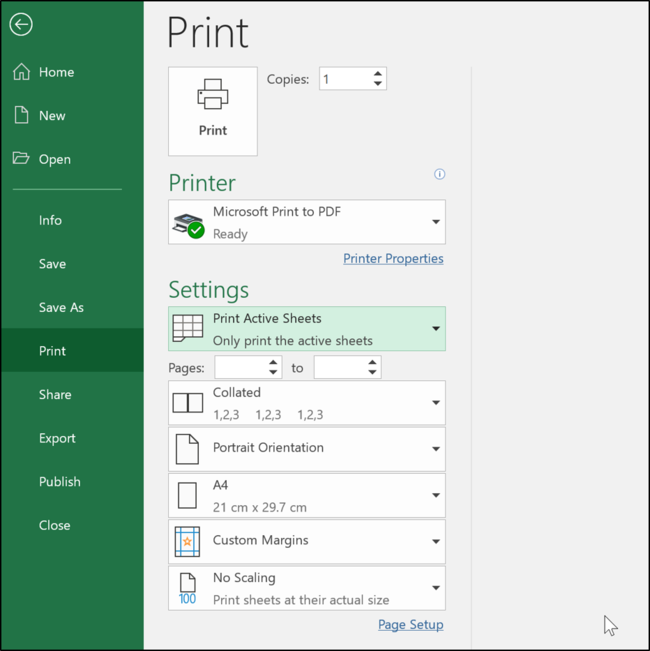650x651 pixels.
Task: Open the Portrait Orientation dropdown
Action: click(x=436, y=449)
